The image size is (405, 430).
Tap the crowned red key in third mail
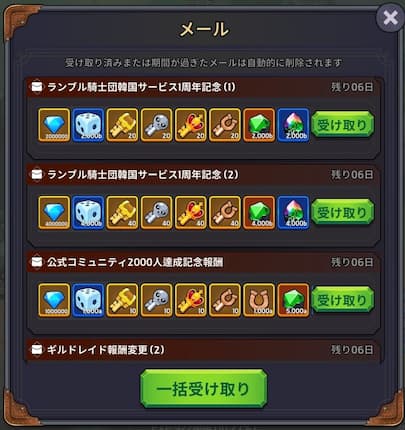191,300
